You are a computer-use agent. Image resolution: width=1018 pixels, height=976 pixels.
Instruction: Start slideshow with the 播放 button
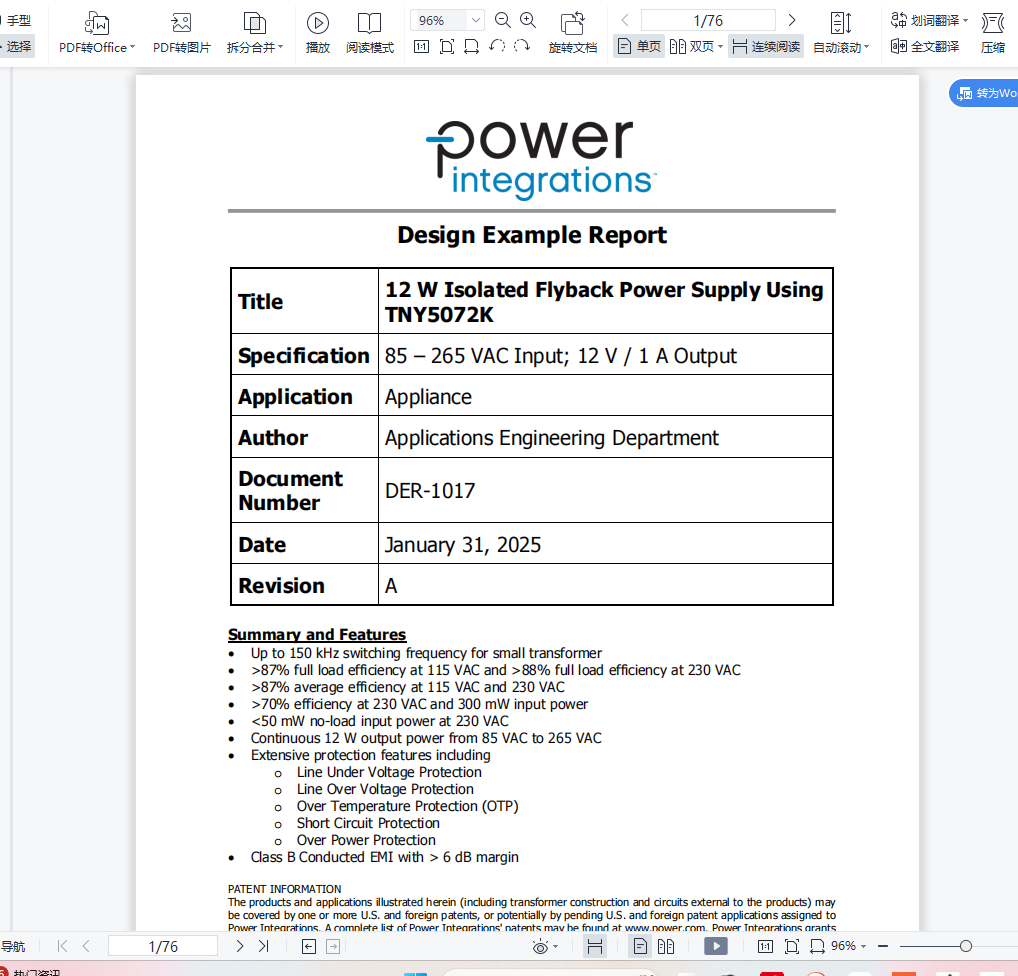317,32
